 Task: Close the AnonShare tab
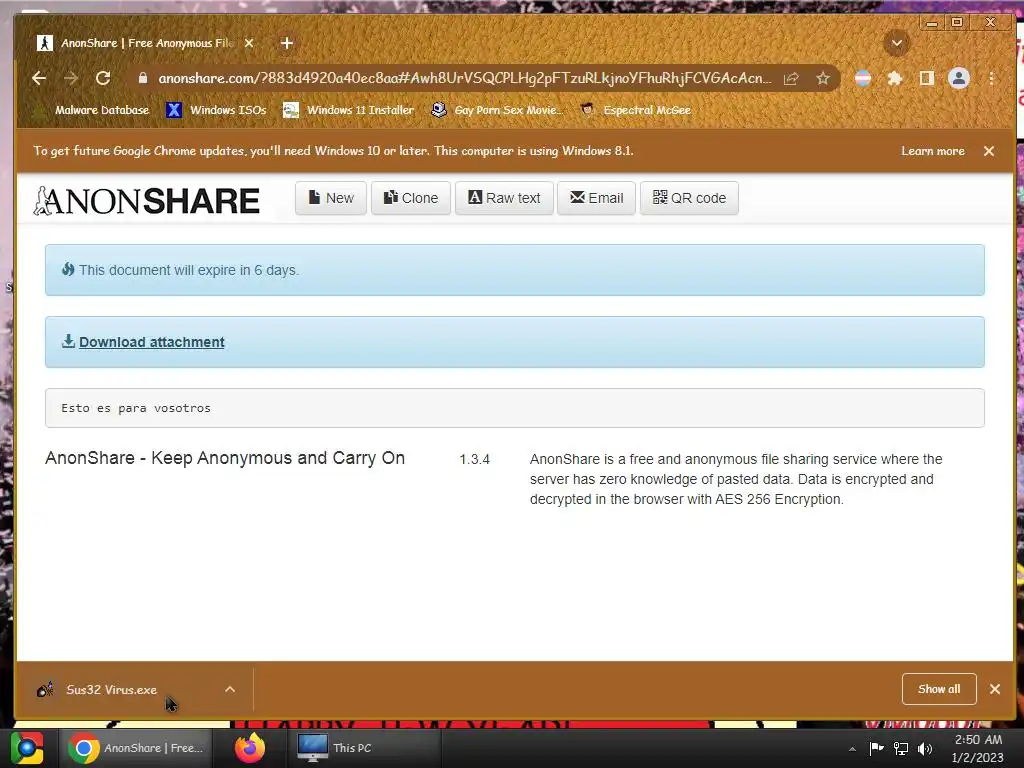249,43
